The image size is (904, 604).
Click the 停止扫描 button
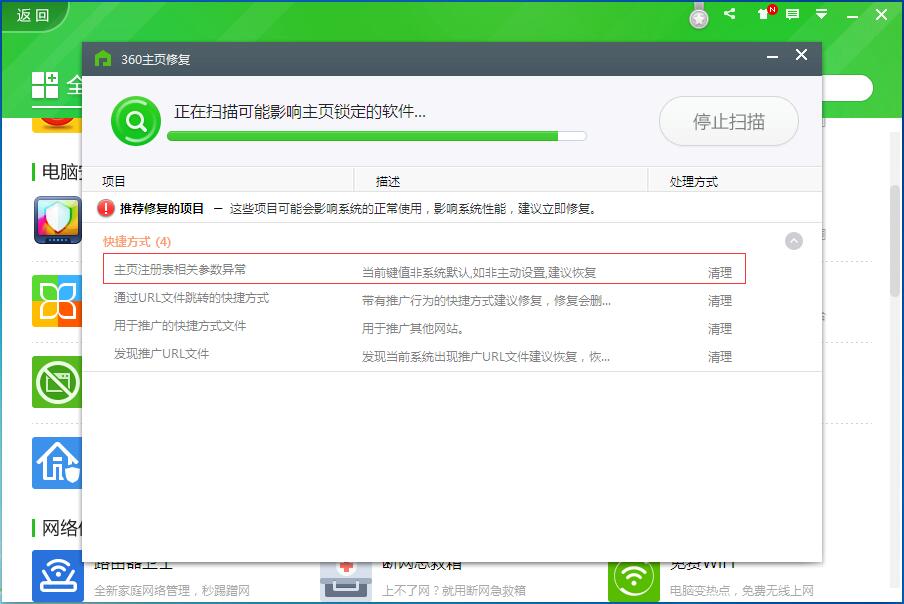pos(728,120)
